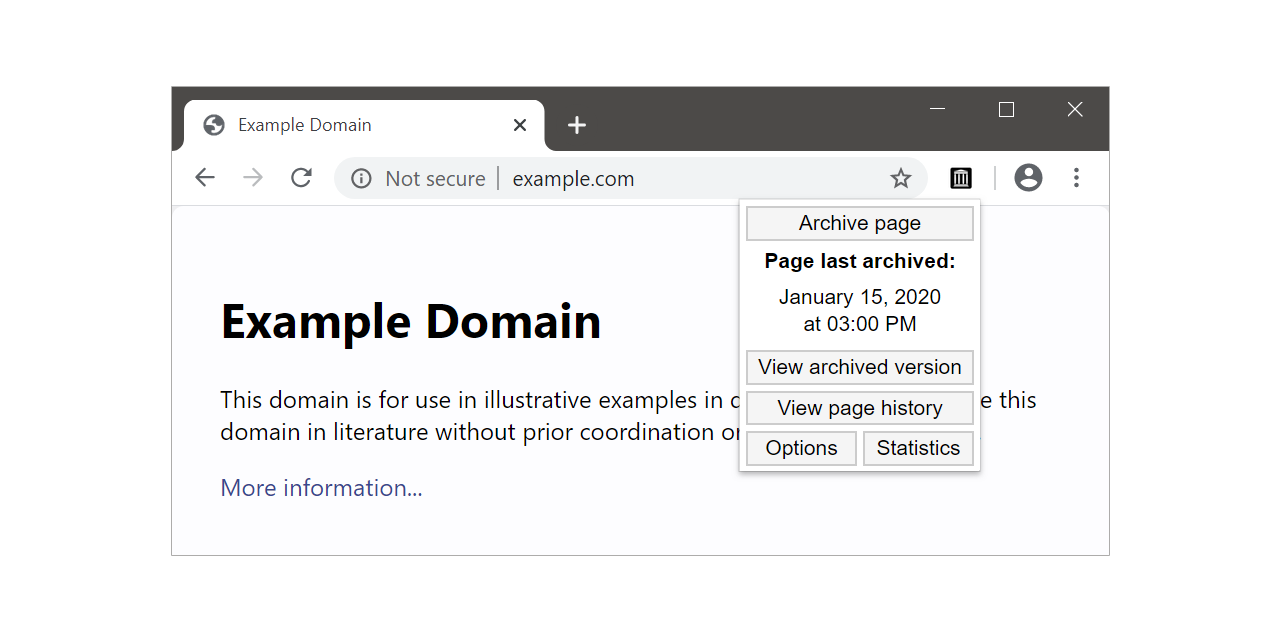Image resolution: width=1280 pixels, height=640 pixels.
Task: Go back using the back arrow
Action: [205, 178]
